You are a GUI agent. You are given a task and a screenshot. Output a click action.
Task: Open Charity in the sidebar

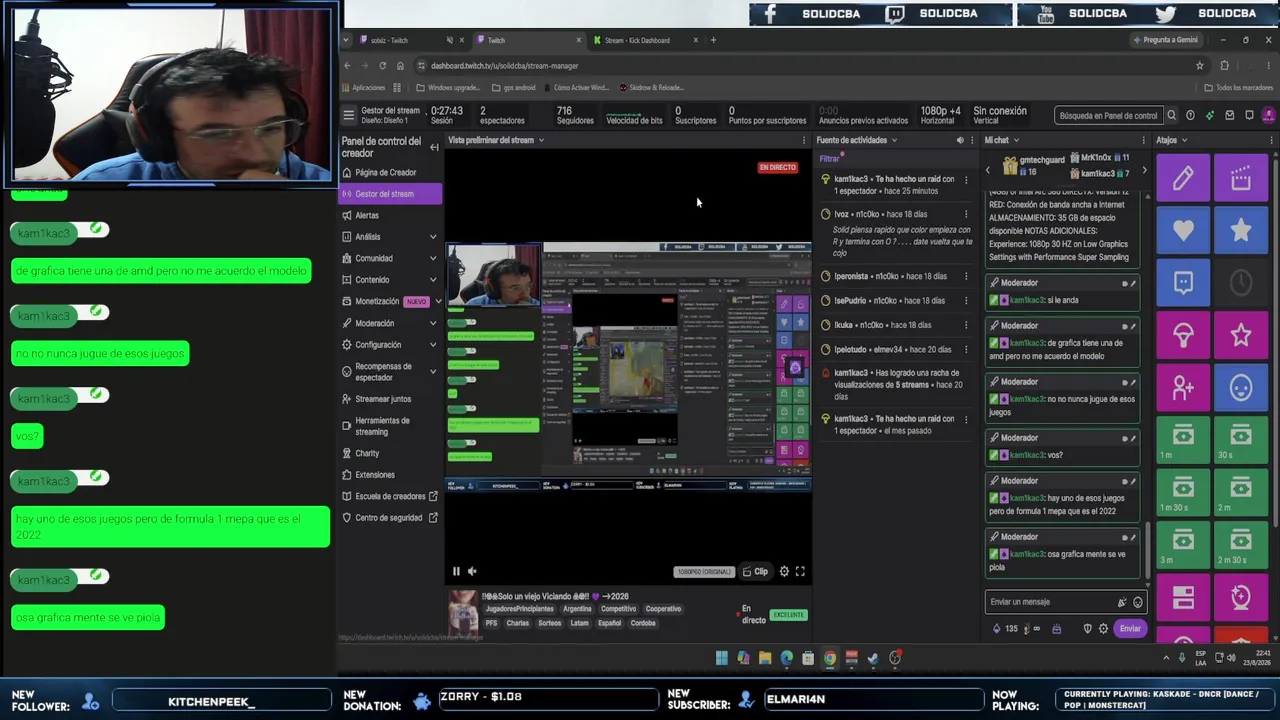[367, 453]
